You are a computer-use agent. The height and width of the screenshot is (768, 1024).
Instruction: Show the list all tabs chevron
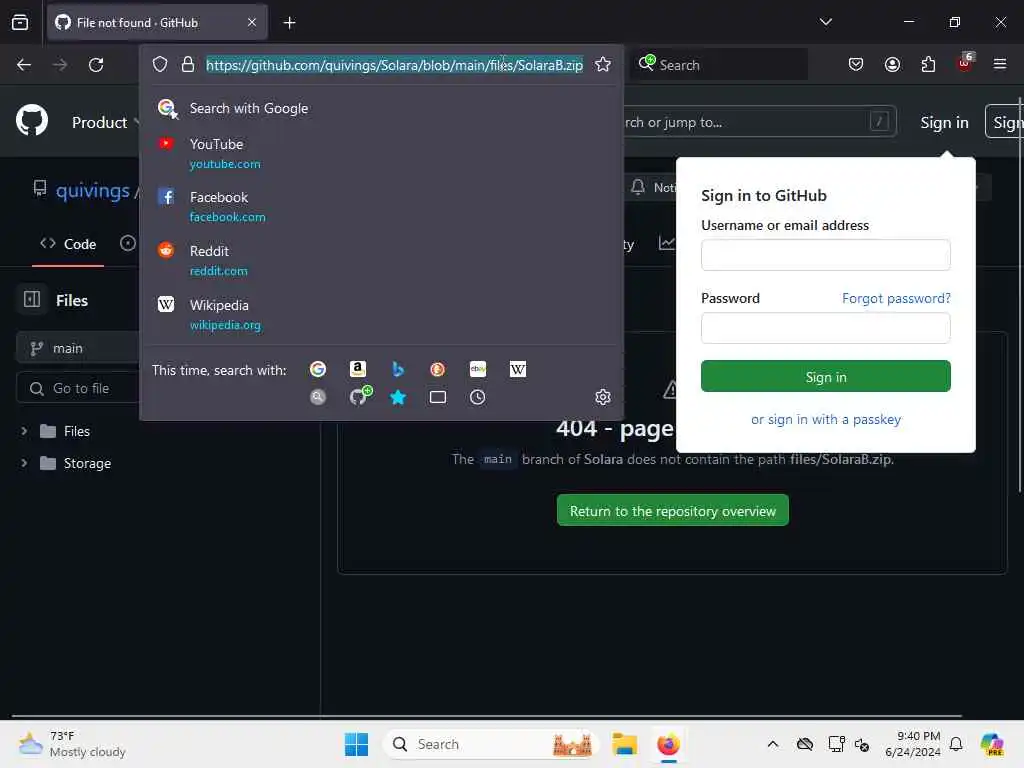coord(825,22)
